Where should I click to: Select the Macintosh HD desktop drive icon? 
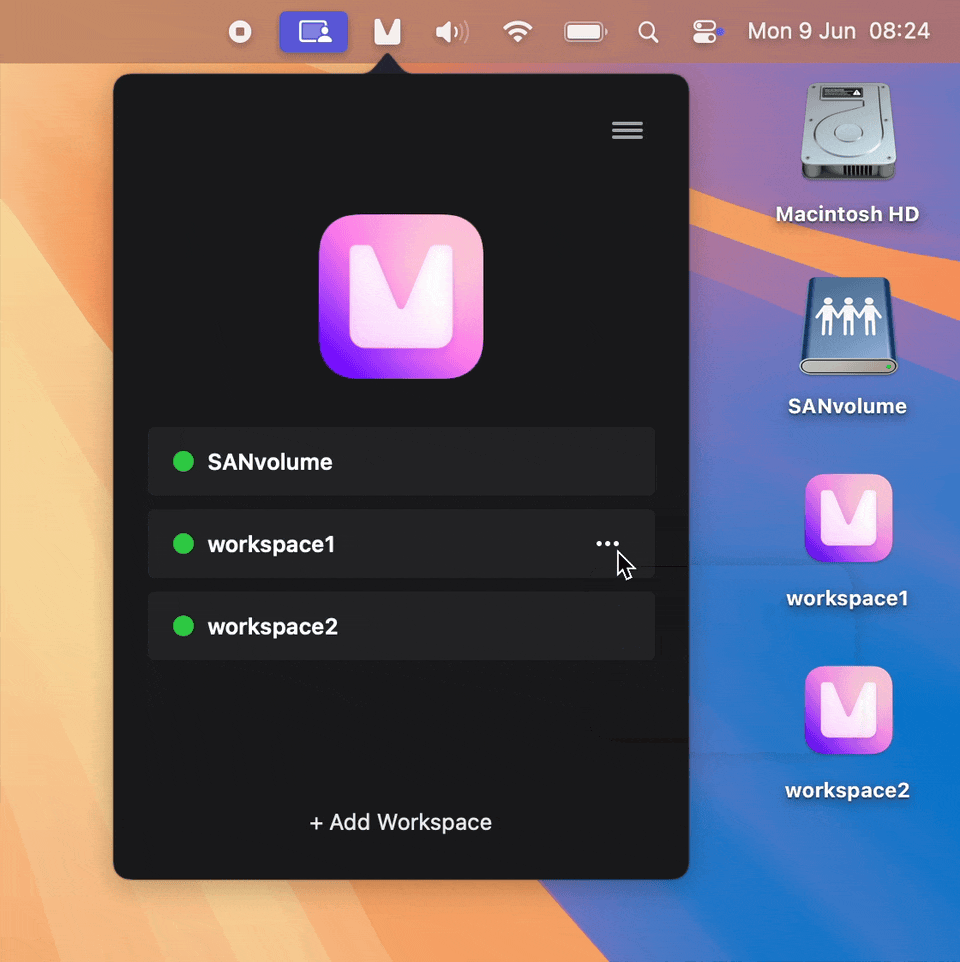[848, 131]
